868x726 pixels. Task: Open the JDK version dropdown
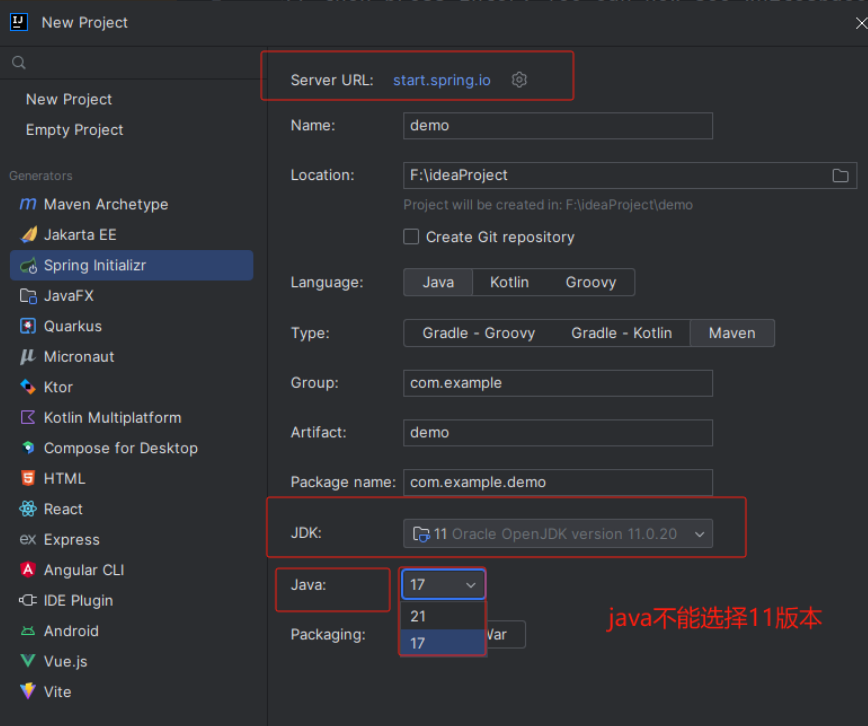tap(558, 534)
